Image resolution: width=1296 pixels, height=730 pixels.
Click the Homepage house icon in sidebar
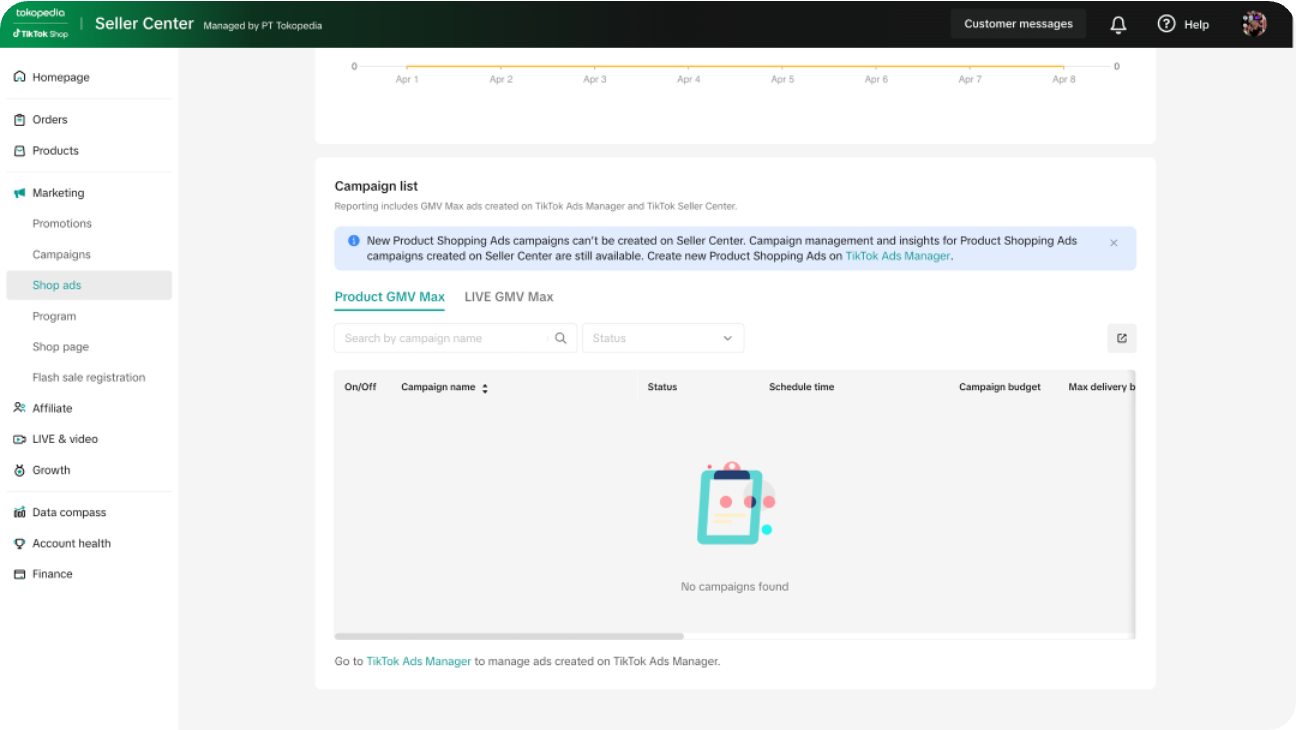pos(19,77)
